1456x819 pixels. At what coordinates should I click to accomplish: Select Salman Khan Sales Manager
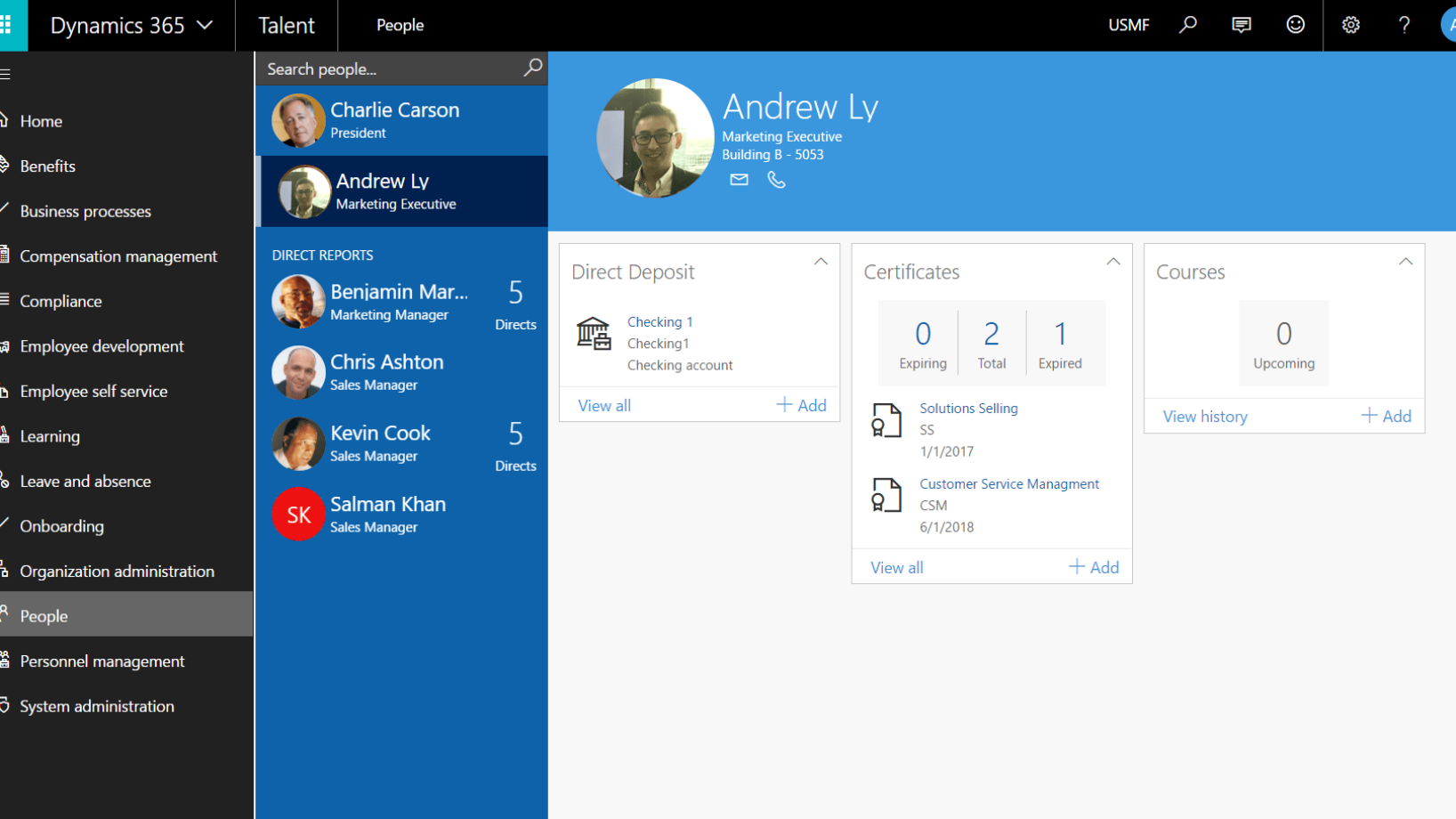coord(401,514)
